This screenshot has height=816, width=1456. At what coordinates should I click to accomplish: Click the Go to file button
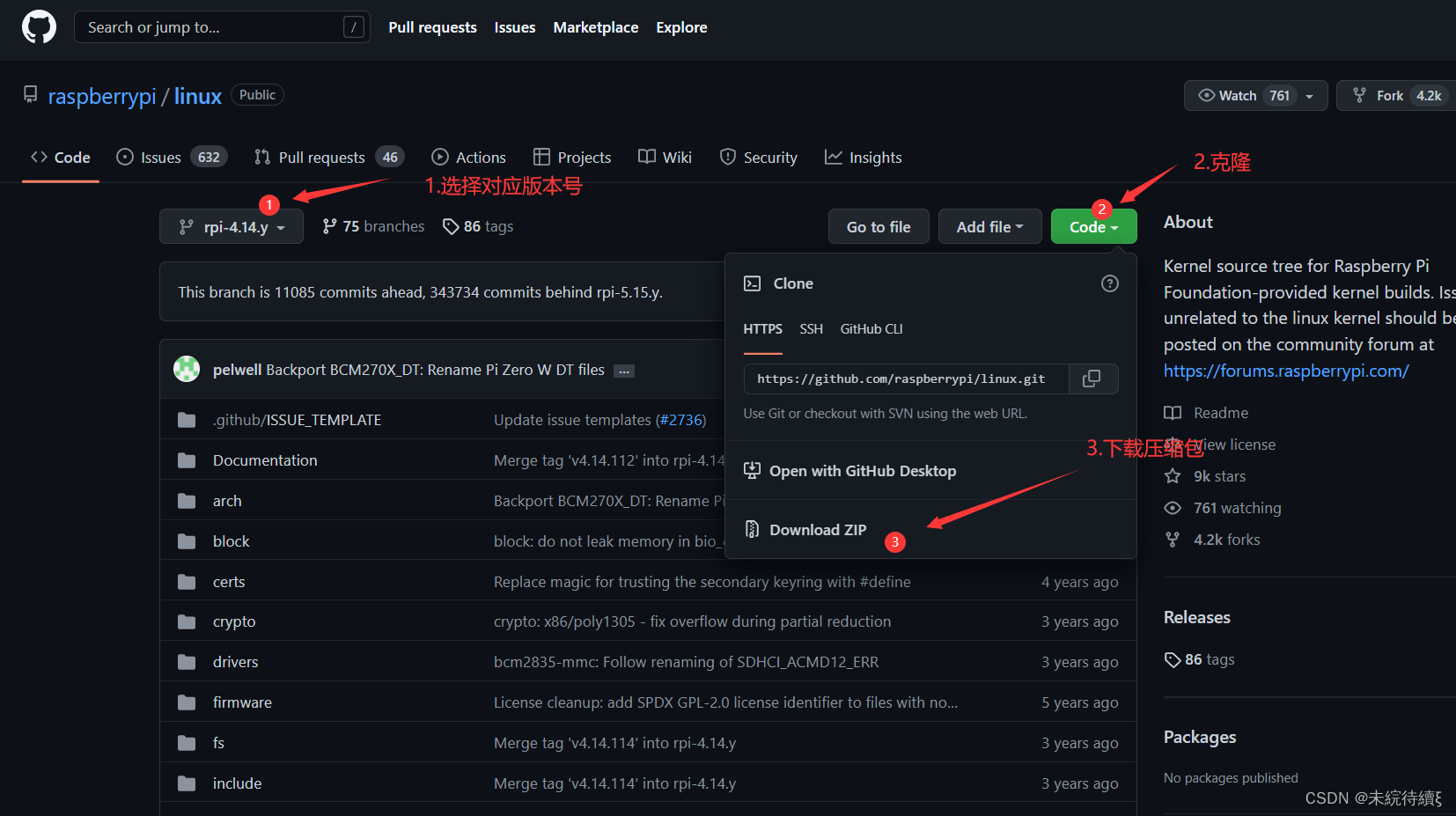click(879, 227)
